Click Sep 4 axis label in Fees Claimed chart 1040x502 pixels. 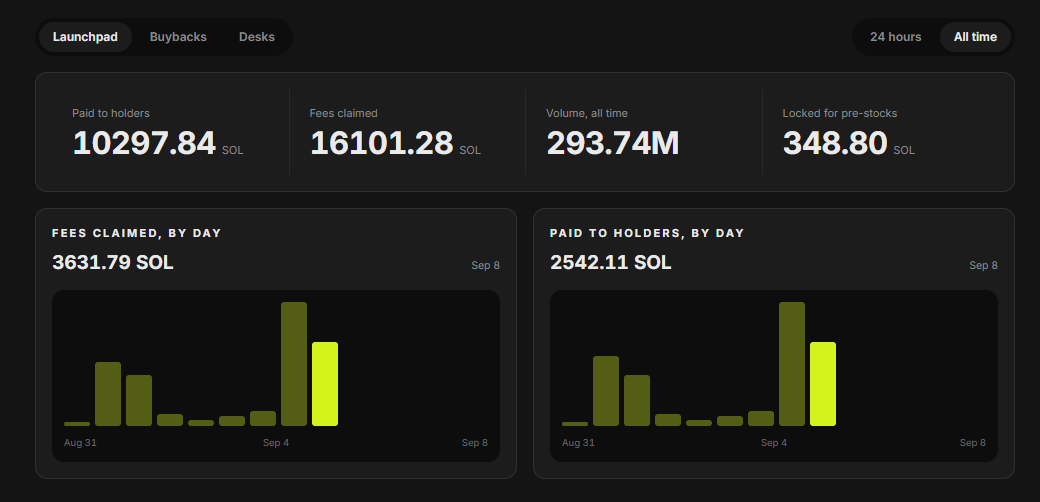(x=276, y=443)
